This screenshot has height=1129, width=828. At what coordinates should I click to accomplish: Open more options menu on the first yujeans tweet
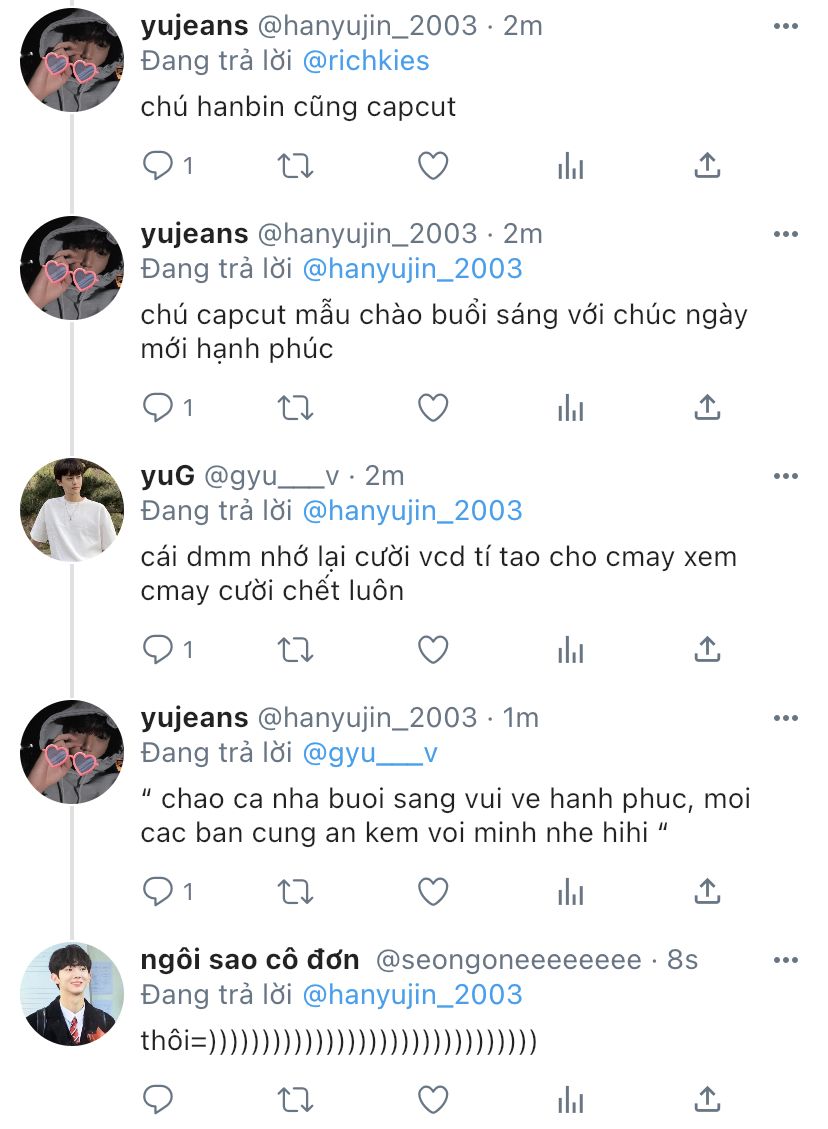coord(786,26)
